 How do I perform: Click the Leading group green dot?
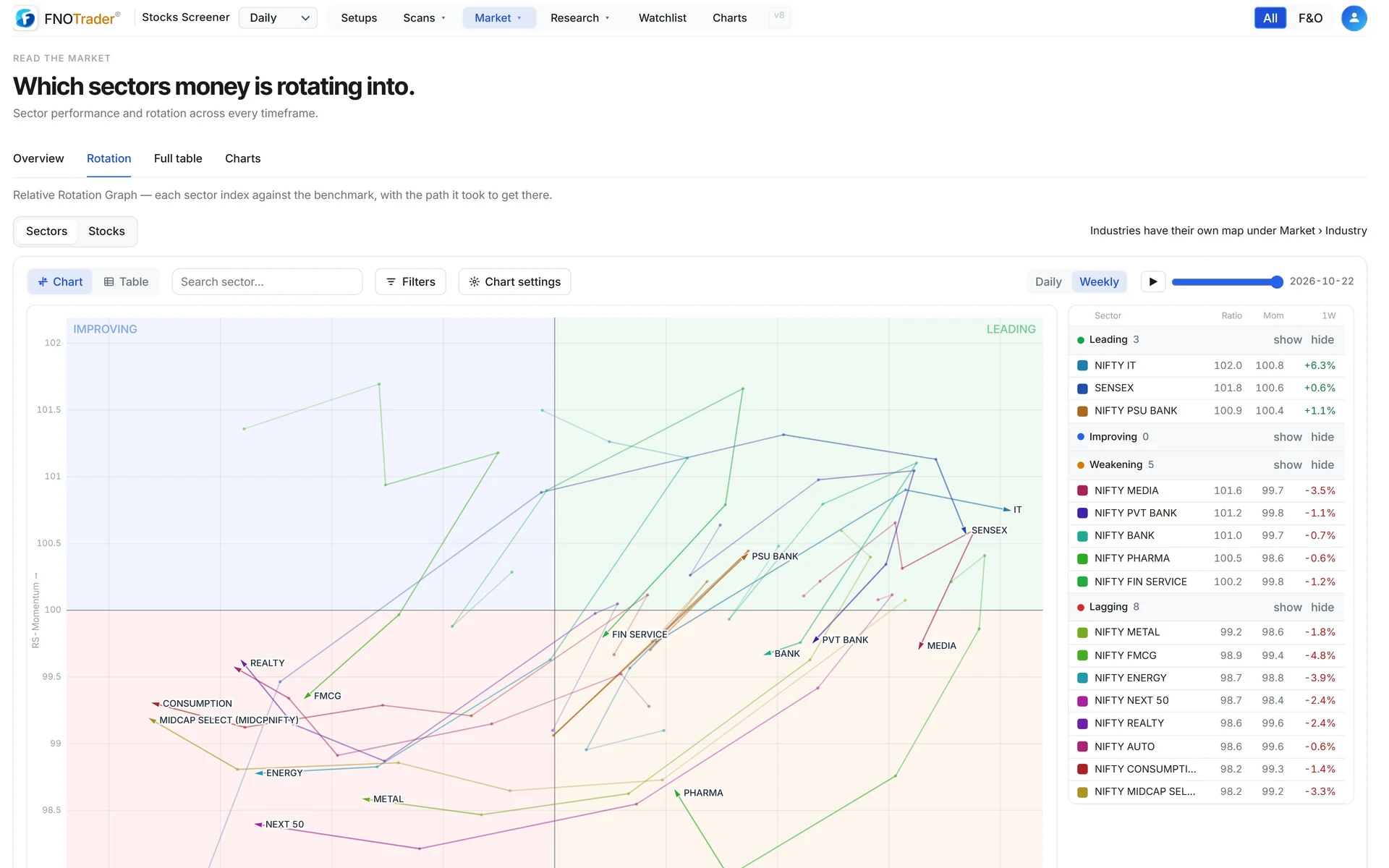tap(1081, 340)
